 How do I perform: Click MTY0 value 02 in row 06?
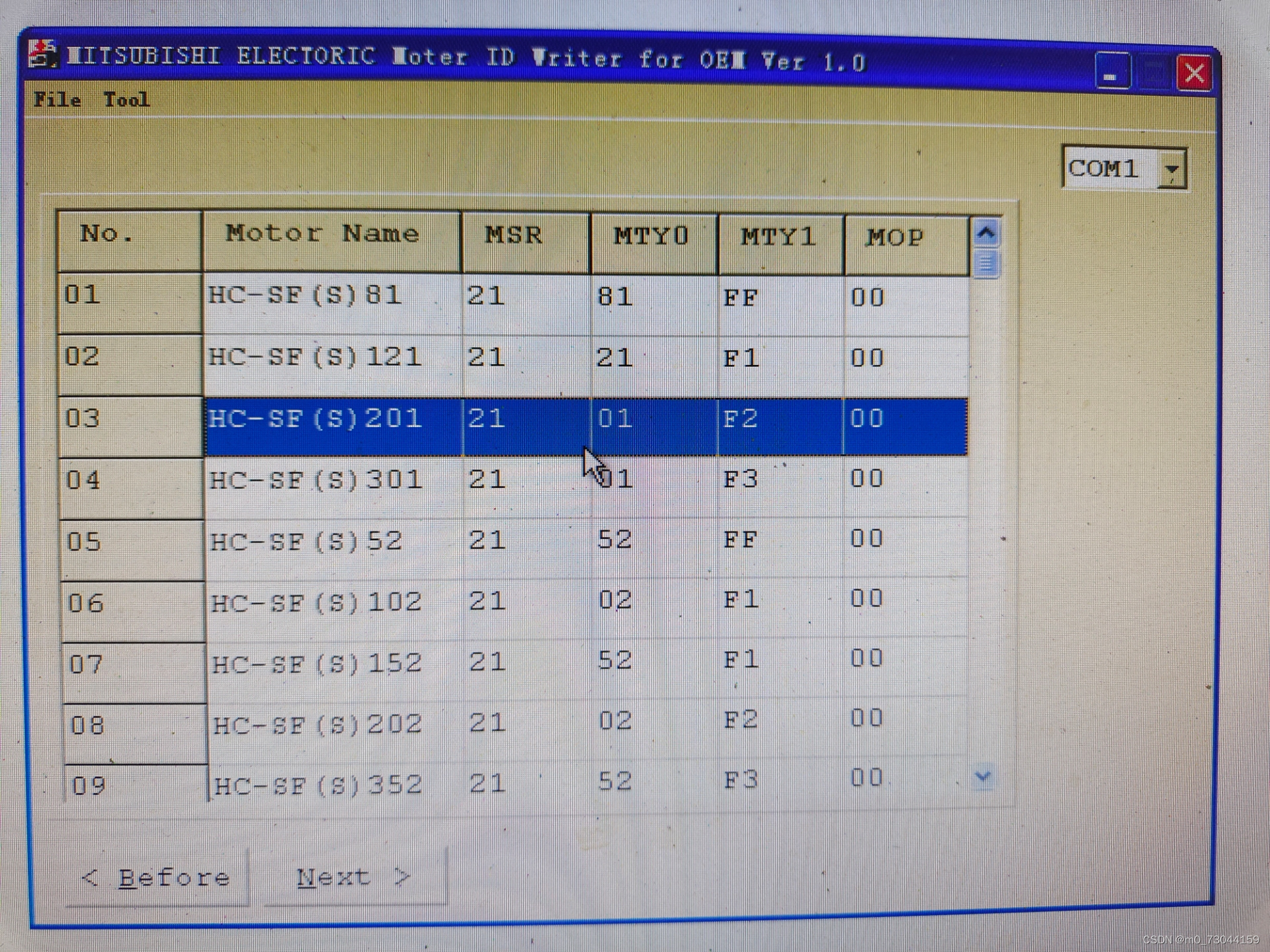click(x=655, y=608)
